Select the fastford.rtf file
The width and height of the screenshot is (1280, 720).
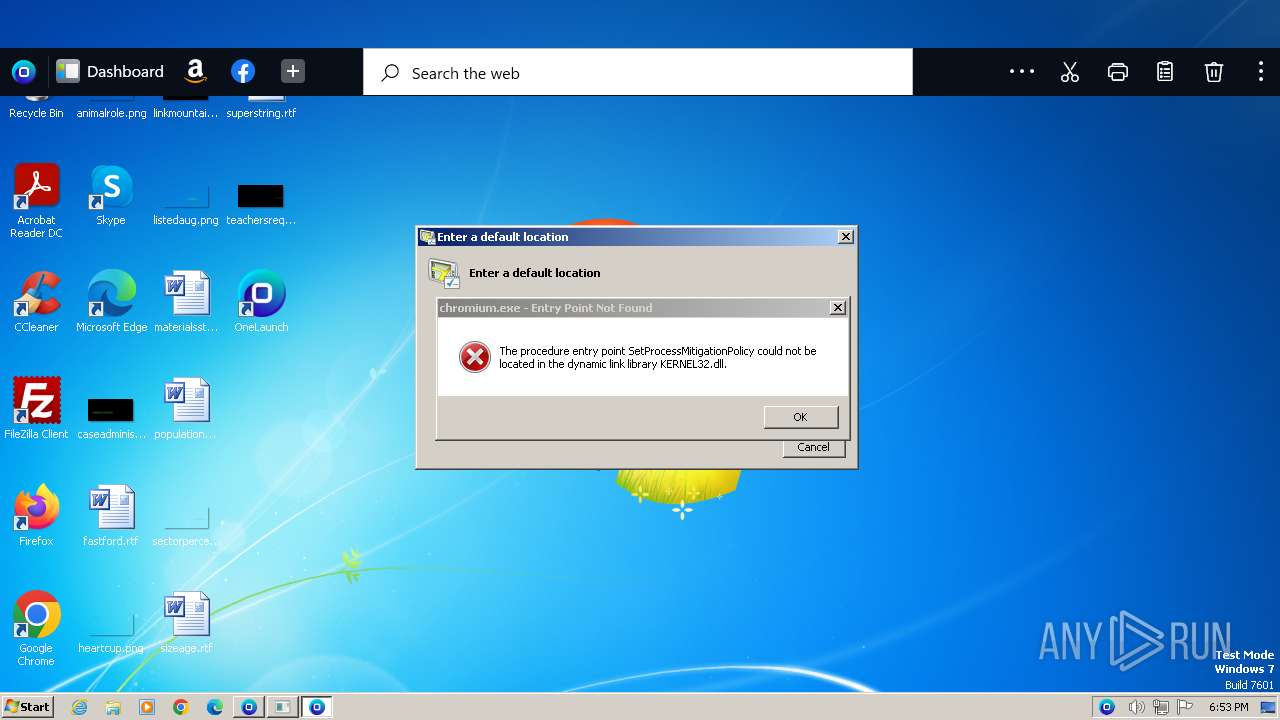point(111,516)
